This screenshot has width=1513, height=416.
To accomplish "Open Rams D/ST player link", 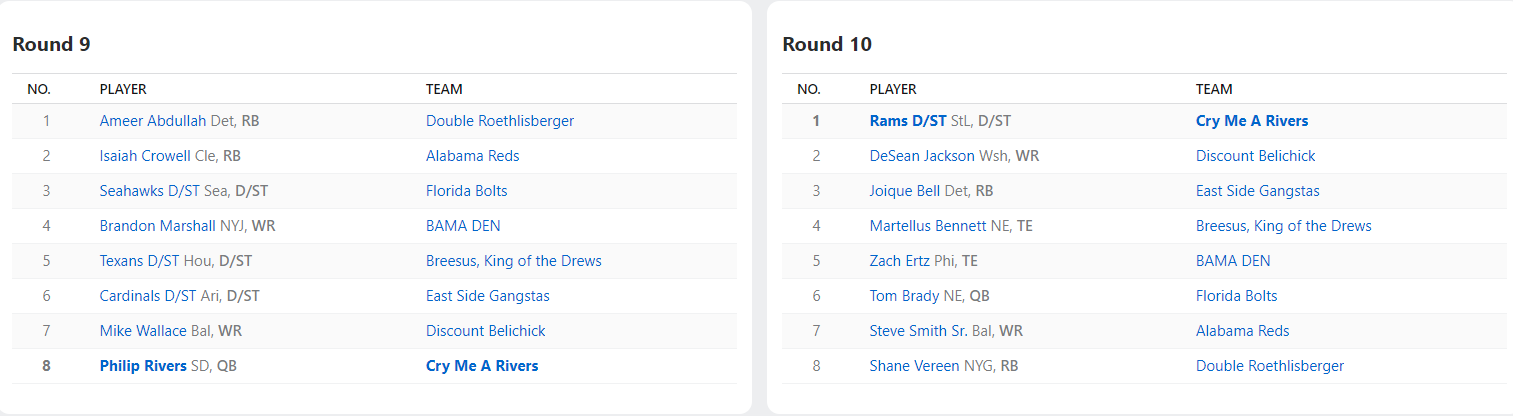I will click(x=908, y=121).
